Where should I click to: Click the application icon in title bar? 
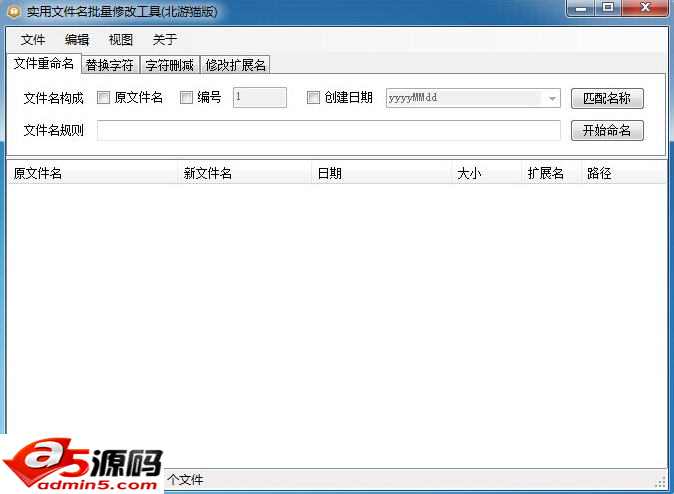[14, 12]
